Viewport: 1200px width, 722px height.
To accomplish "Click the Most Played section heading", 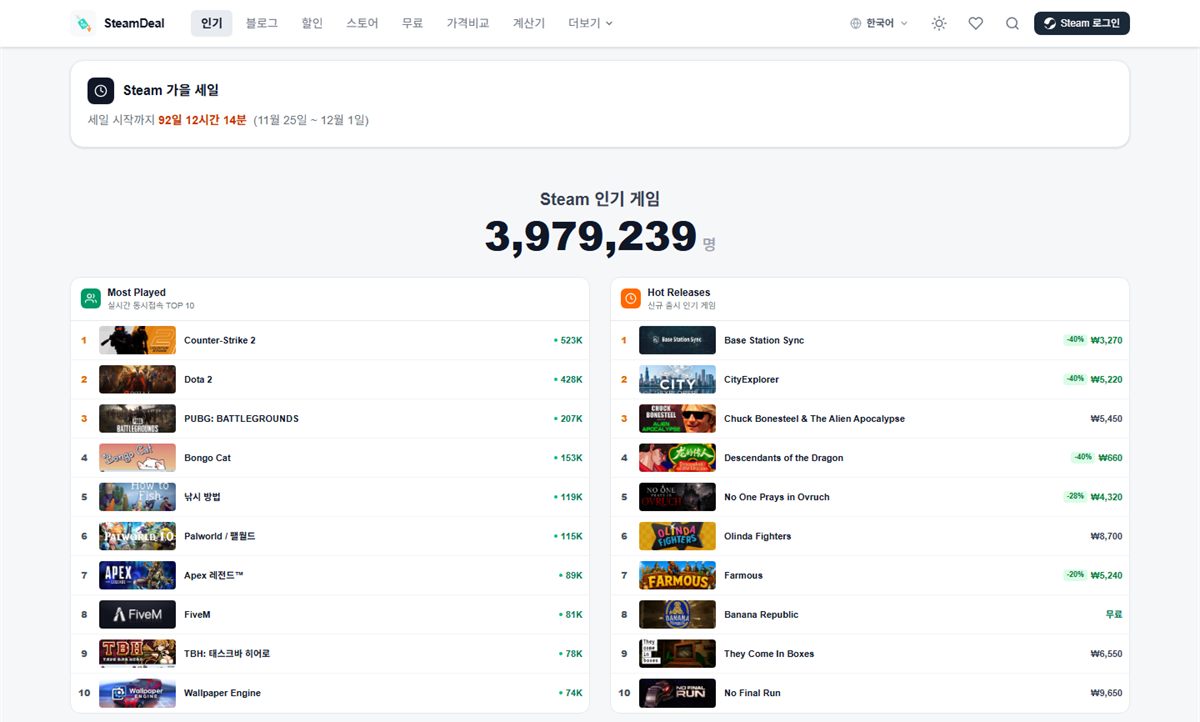I will click(137, 292).
